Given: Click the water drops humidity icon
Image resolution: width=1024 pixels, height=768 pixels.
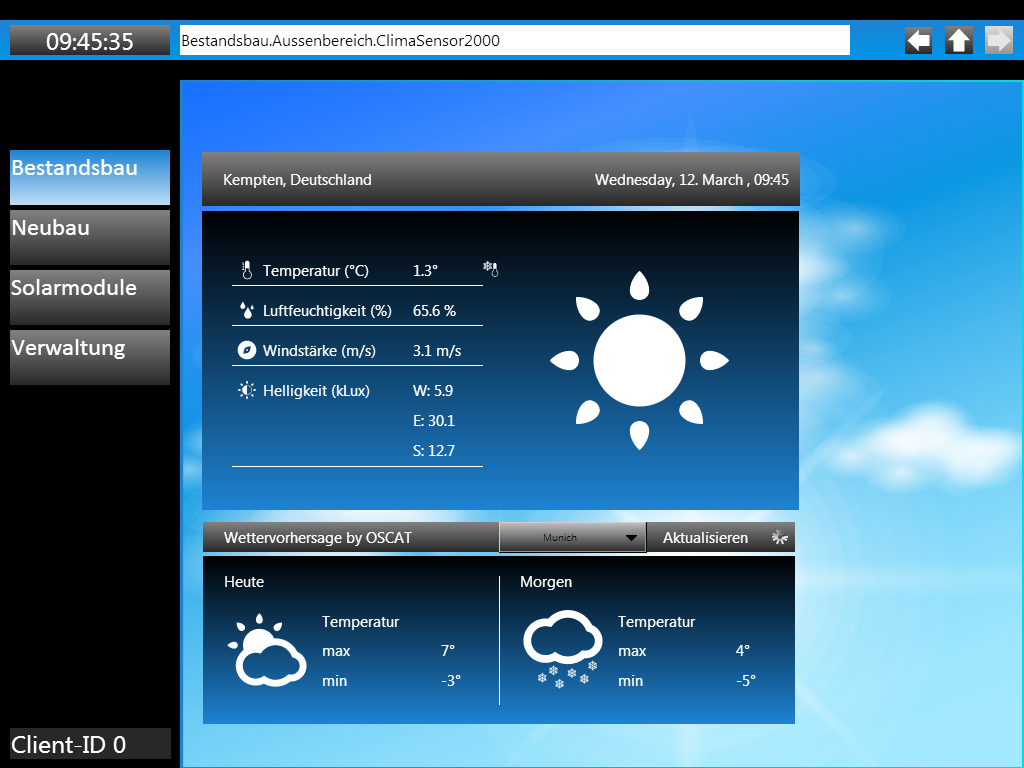Looking at the screenshot, I should (x=247, y=311).
